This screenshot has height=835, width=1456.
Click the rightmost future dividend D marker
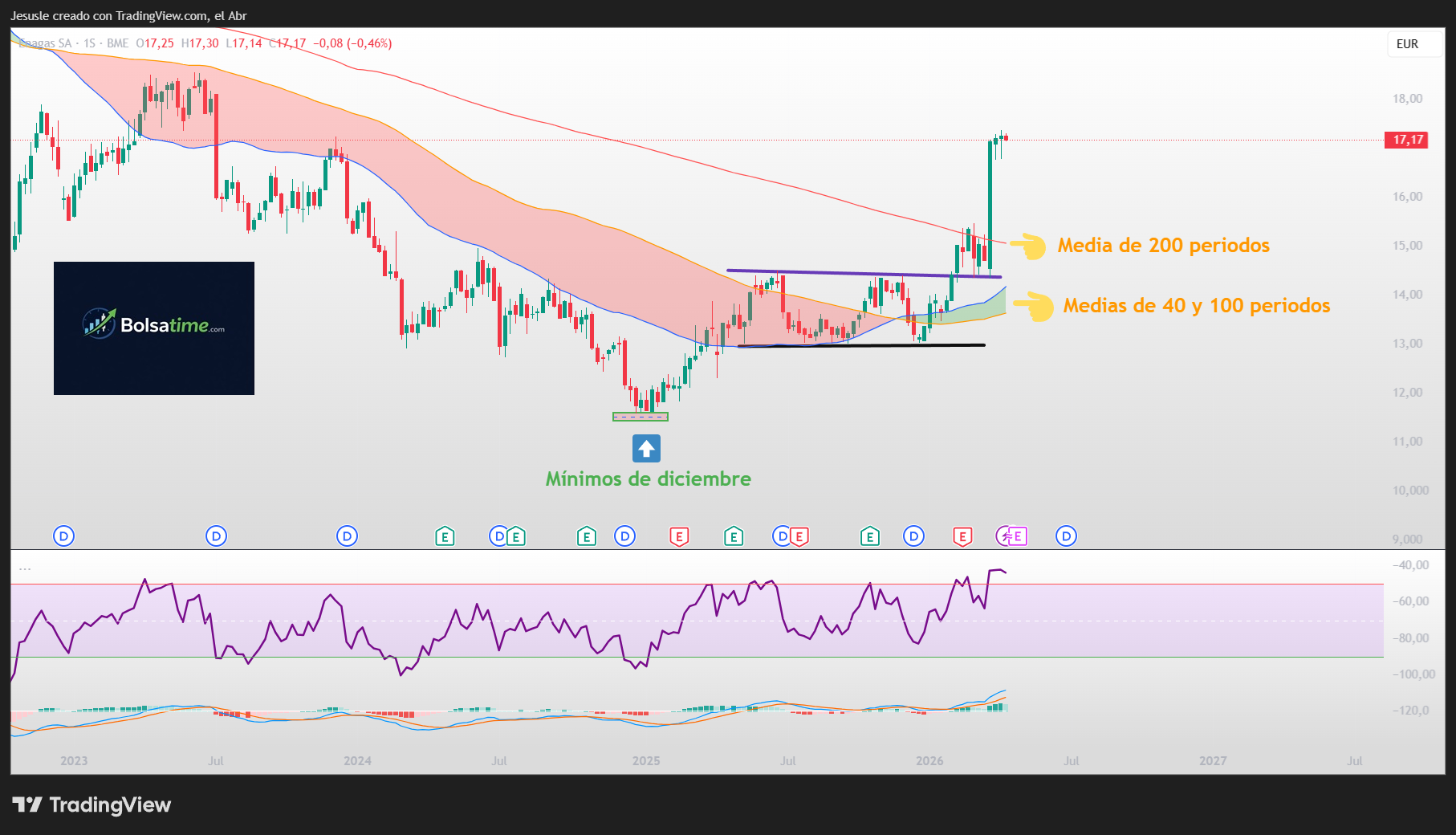[x=1066, y=536]
